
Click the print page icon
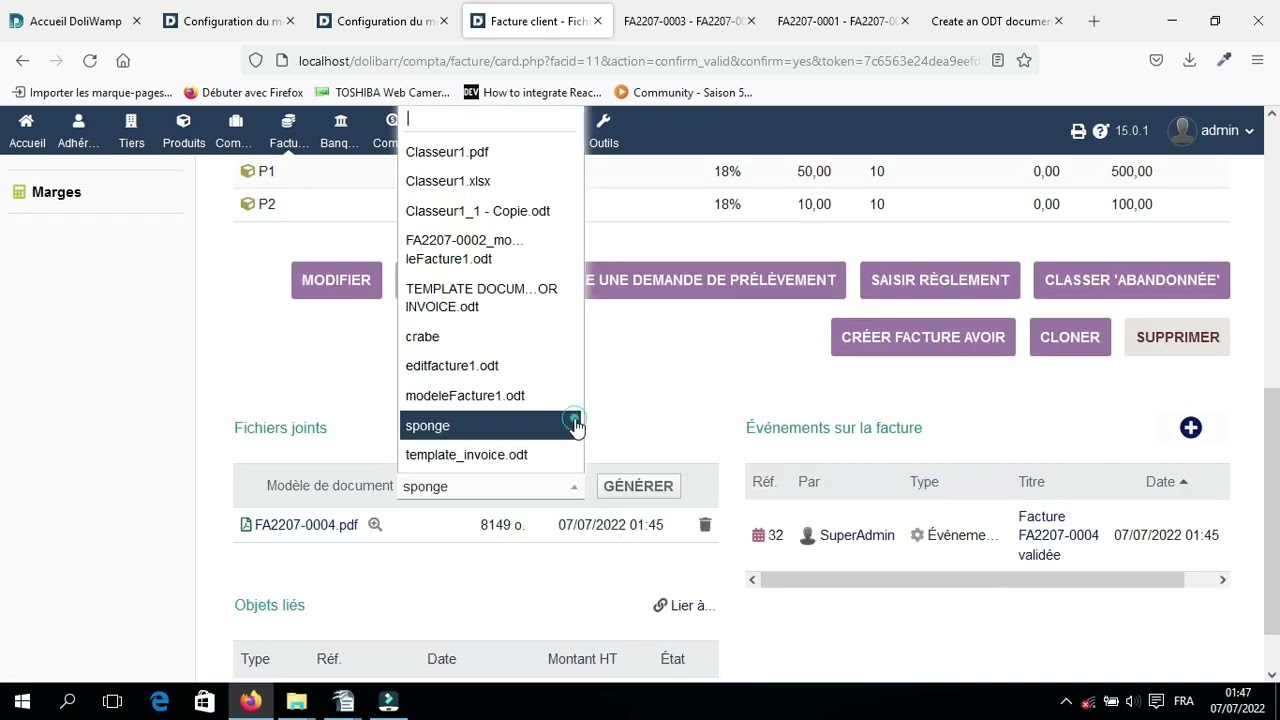click(x=1078, y=131)
